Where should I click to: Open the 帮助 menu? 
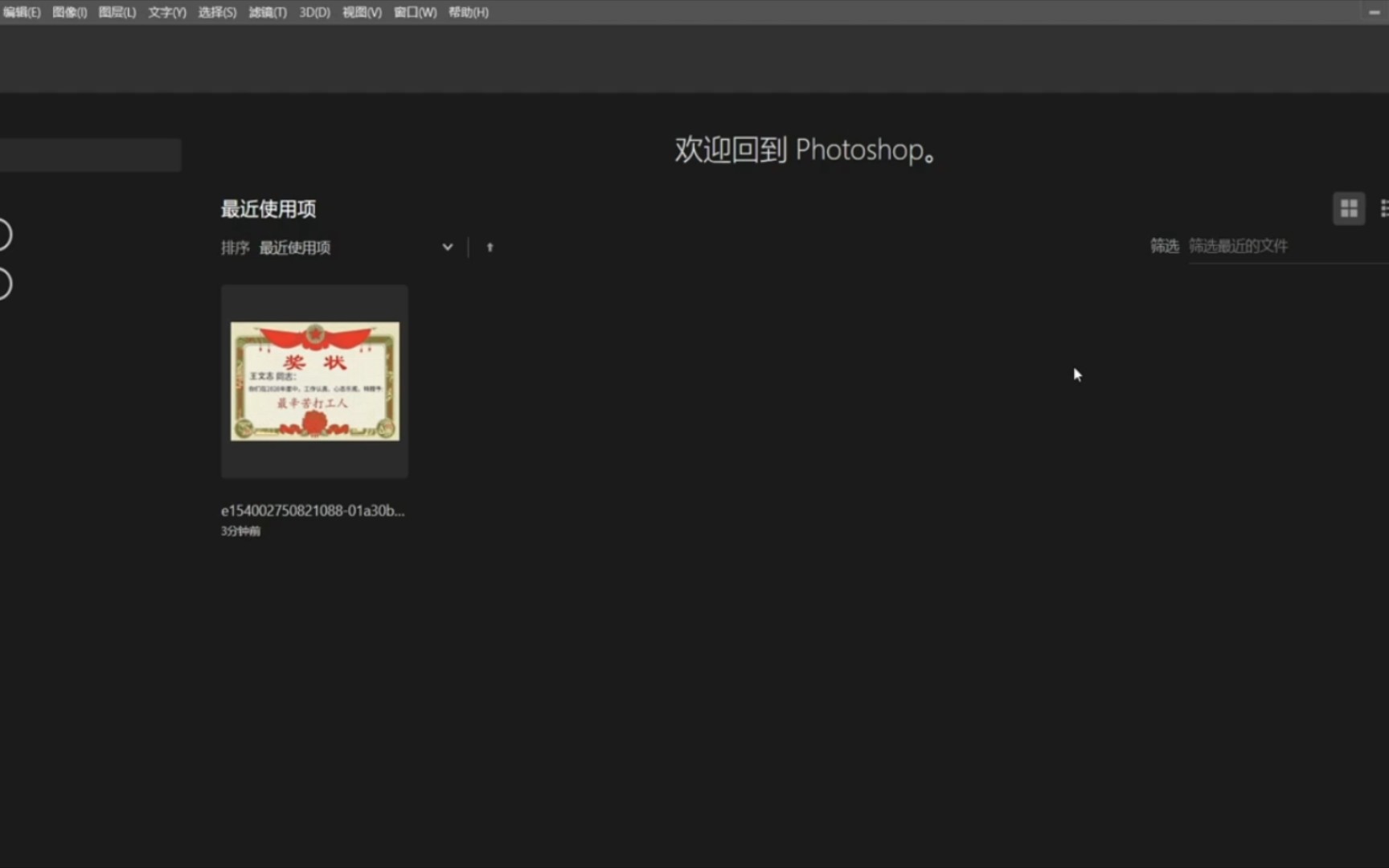point(467,12)
